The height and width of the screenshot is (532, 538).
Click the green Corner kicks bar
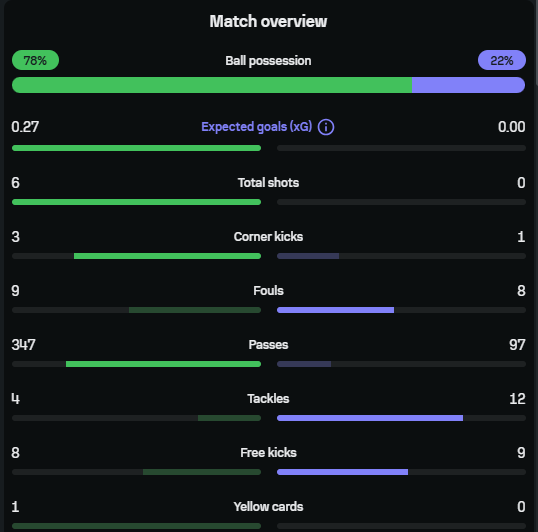pos(167,256)
